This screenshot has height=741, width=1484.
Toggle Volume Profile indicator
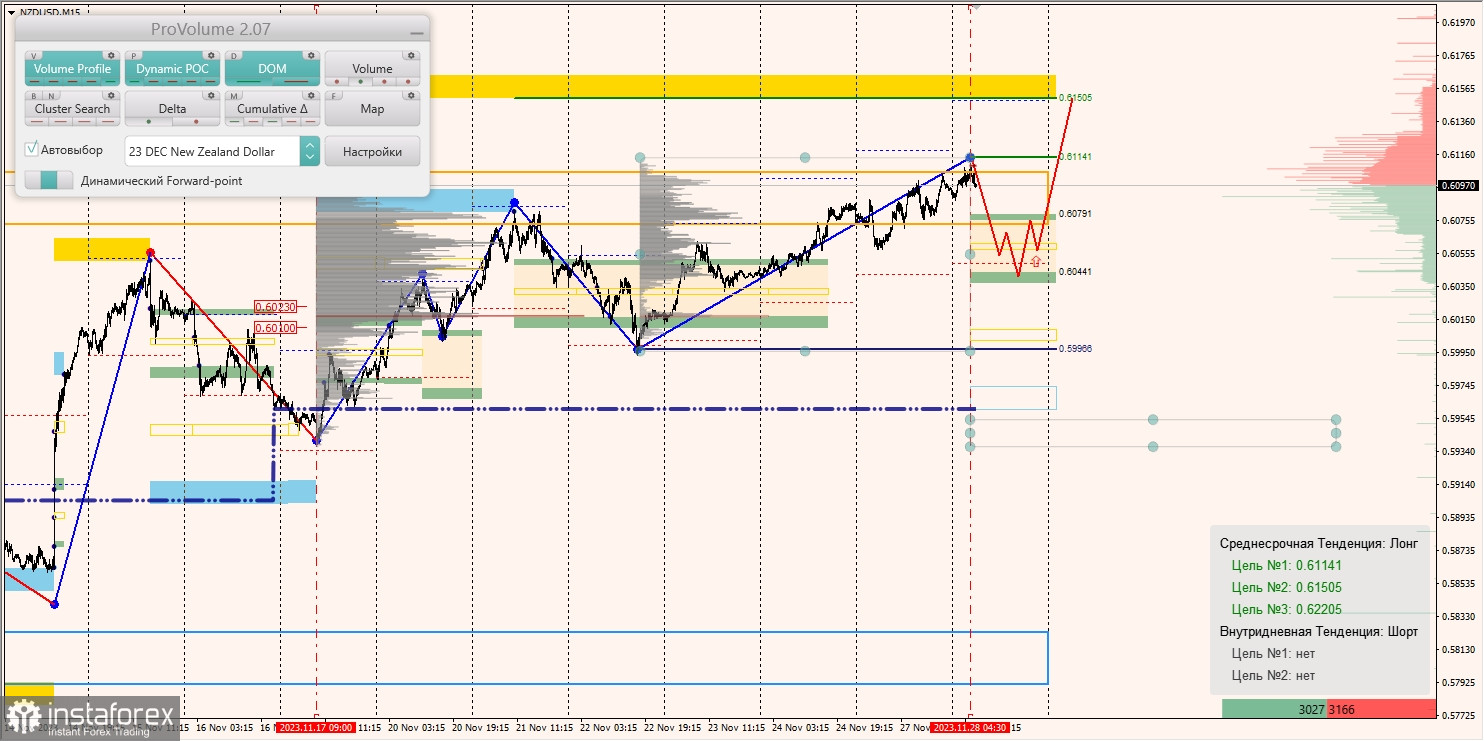click(72, 69)
